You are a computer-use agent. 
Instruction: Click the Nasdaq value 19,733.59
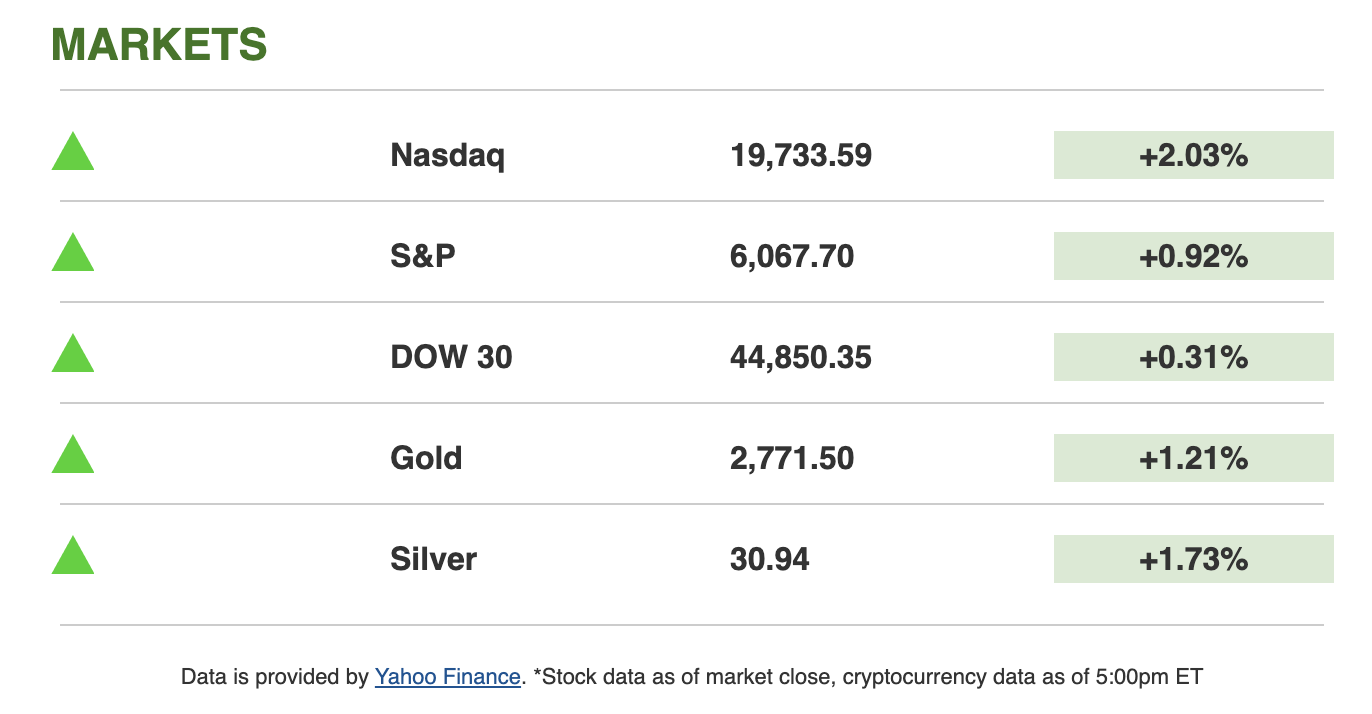tap(800, 156)
